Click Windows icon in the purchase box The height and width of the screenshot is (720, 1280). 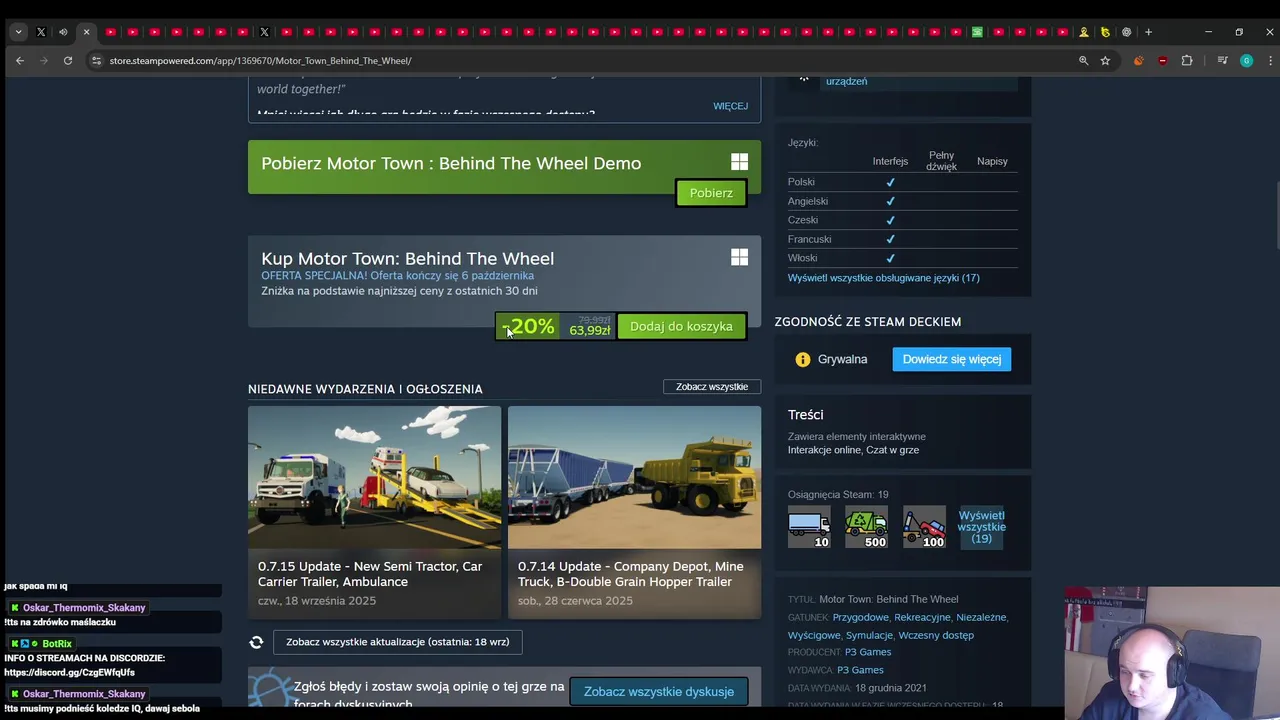coord(739,257)
